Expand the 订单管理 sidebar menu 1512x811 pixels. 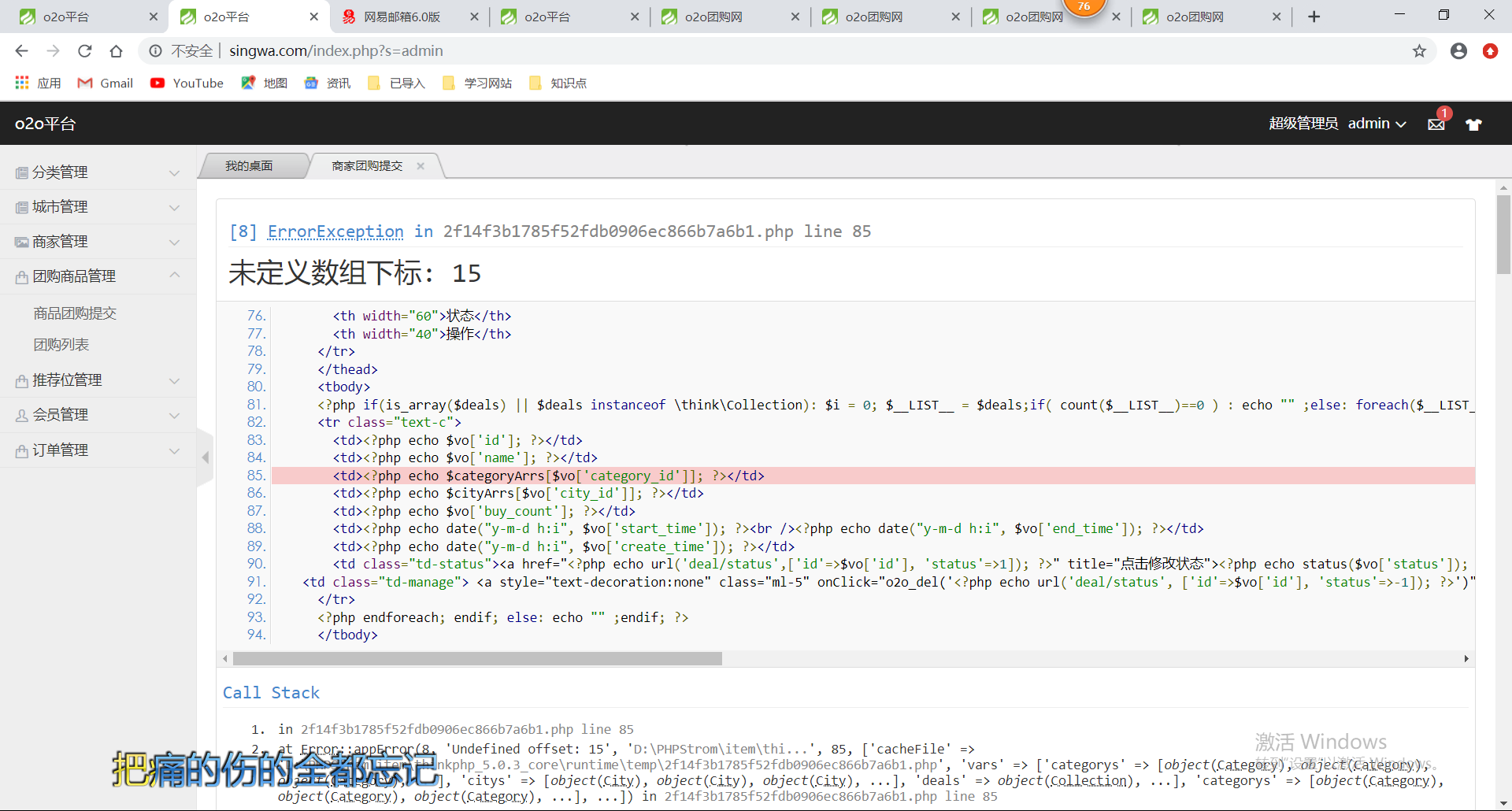click(98, 450)
